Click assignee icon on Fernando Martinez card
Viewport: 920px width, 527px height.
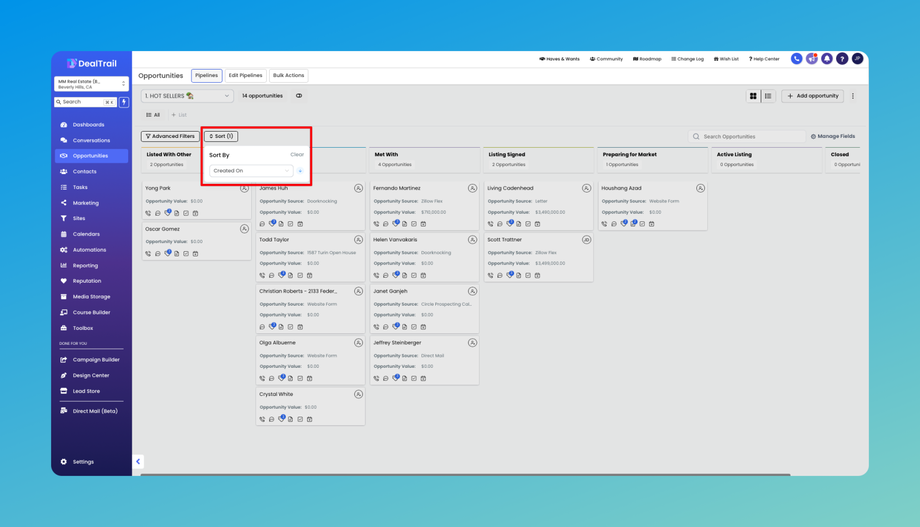coord(472,188)
